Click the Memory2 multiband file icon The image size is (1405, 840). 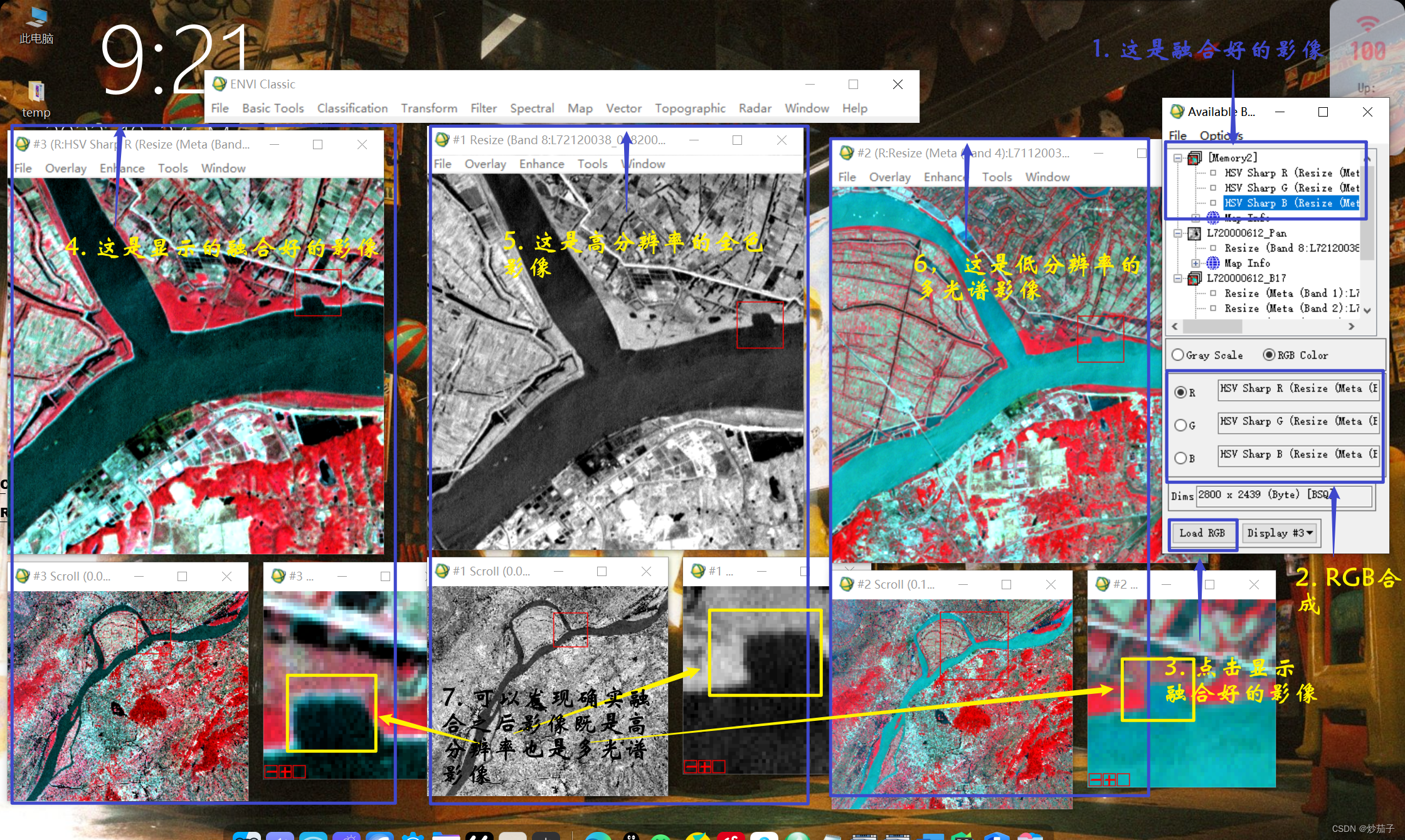coord(1195,158)
